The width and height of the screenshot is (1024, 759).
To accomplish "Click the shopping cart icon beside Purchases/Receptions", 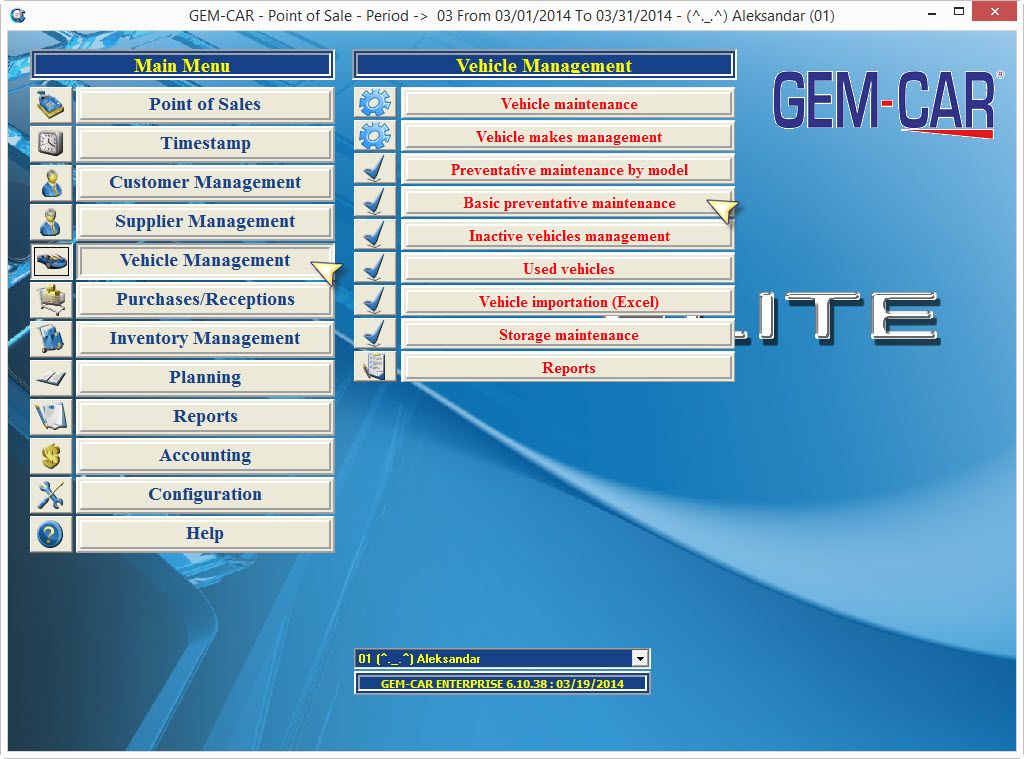I will pos(51,300).
